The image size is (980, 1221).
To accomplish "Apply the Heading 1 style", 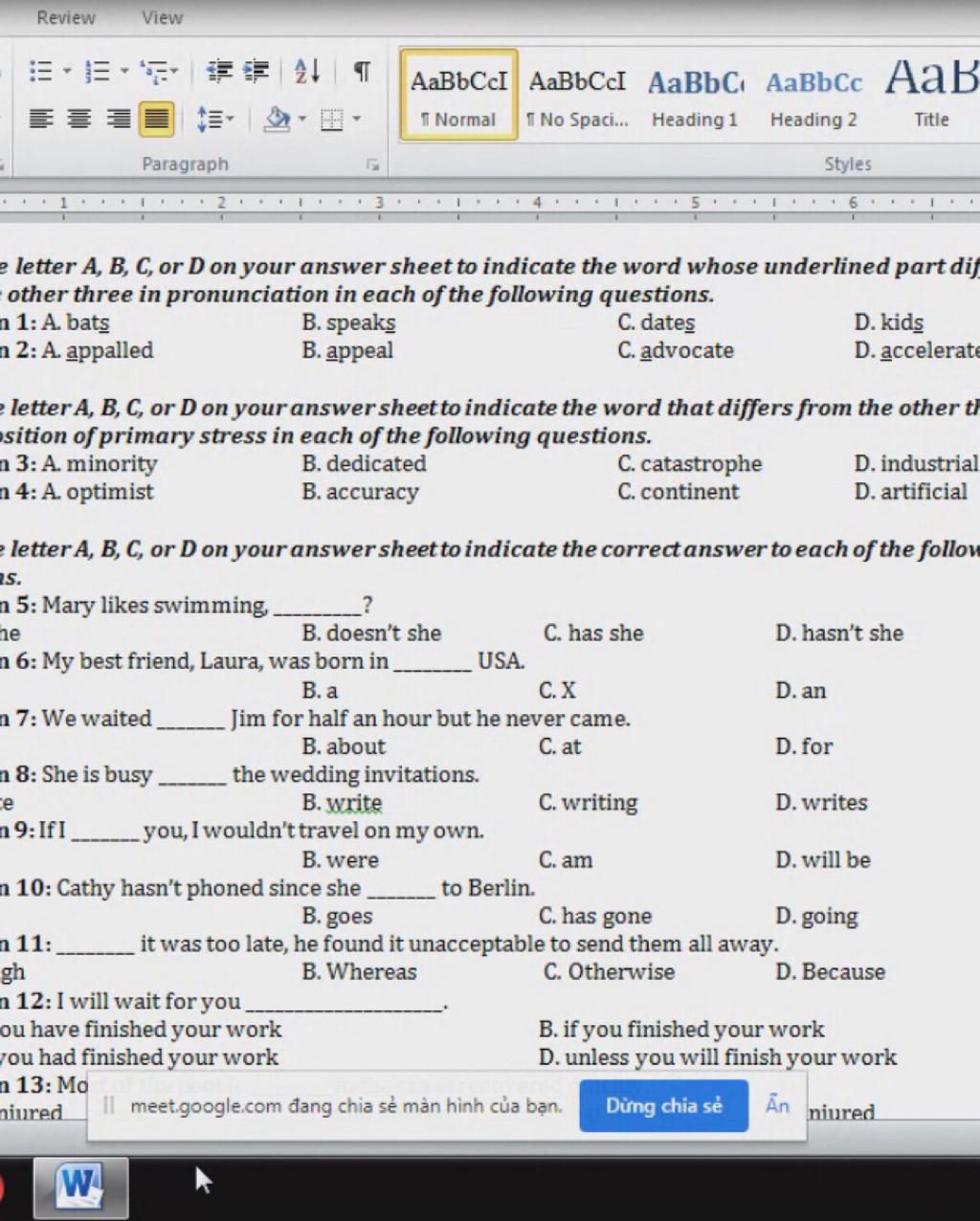I will pos(695,95).
